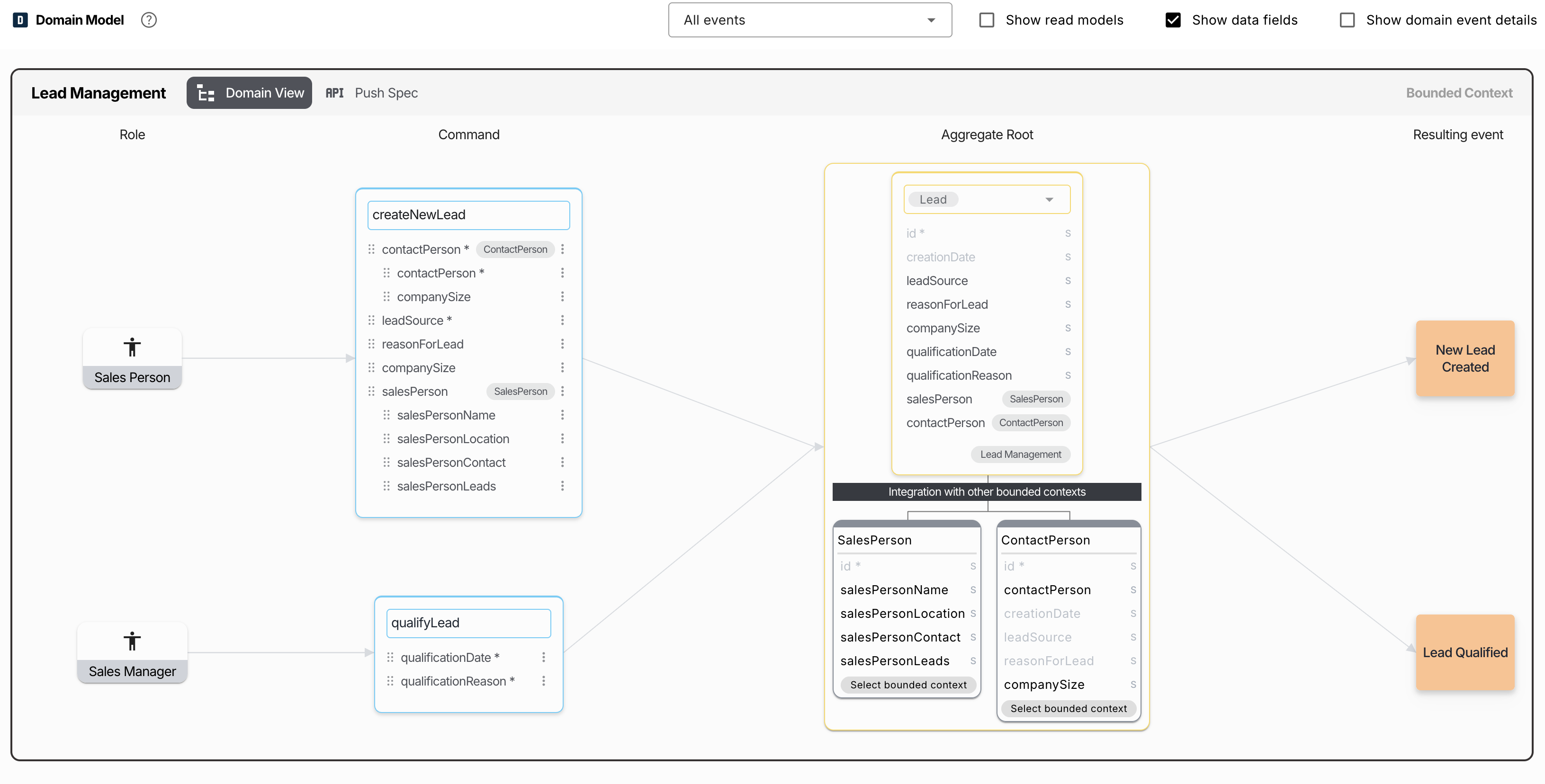Click the SalesPerson entity card title
The image size is (1545, 784).
(x=874, y=540)
